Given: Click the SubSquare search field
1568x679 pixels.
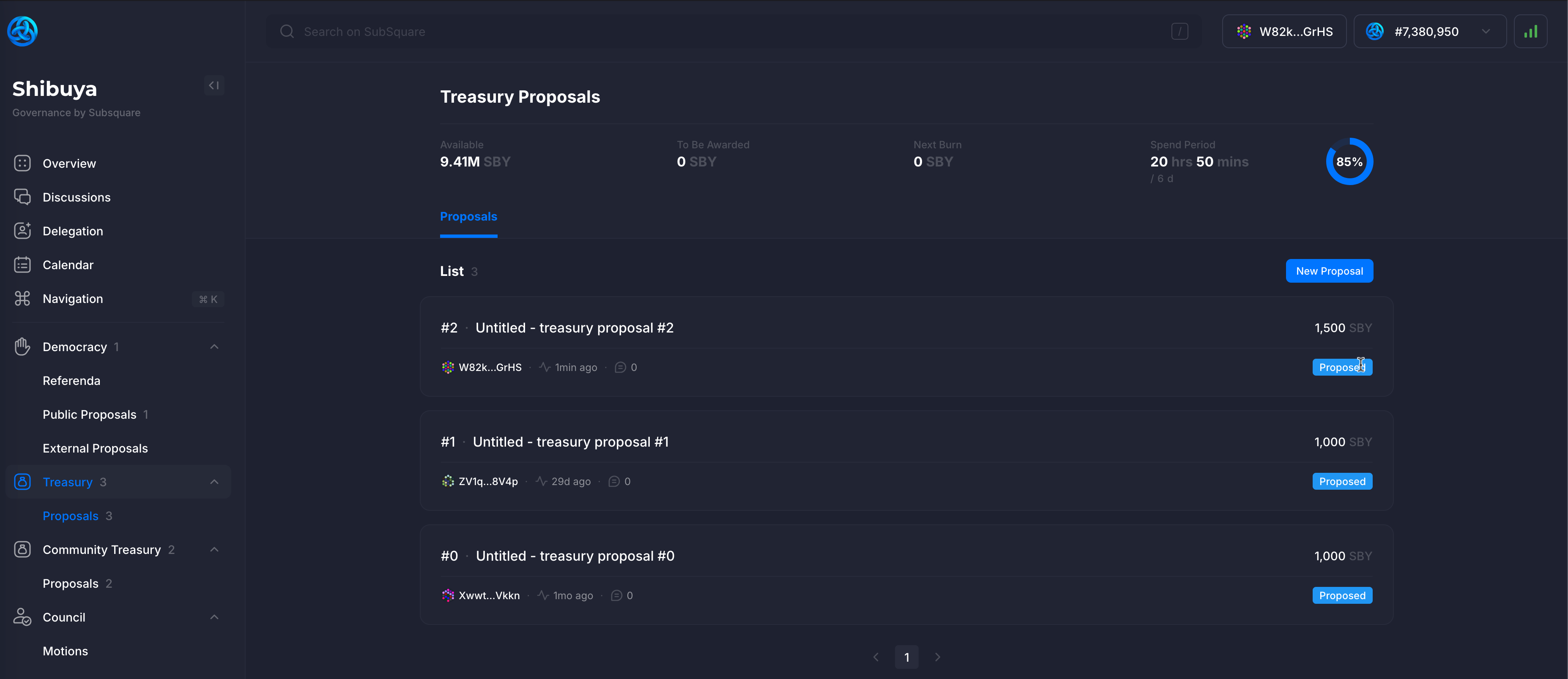Looking at the screenshot, I should coord(670,31).
